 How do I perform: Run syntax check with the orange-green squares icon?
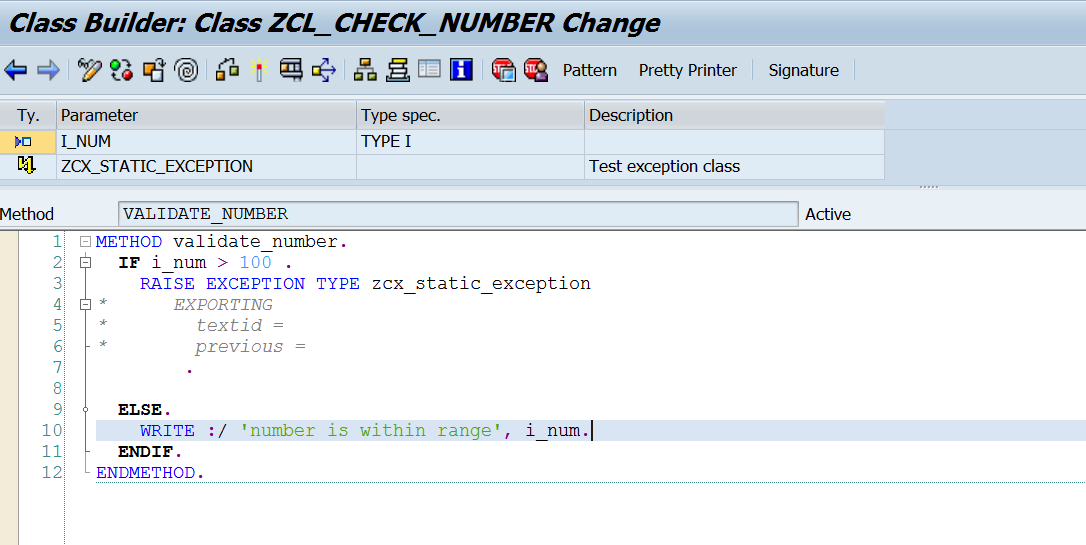click(227, 70)
